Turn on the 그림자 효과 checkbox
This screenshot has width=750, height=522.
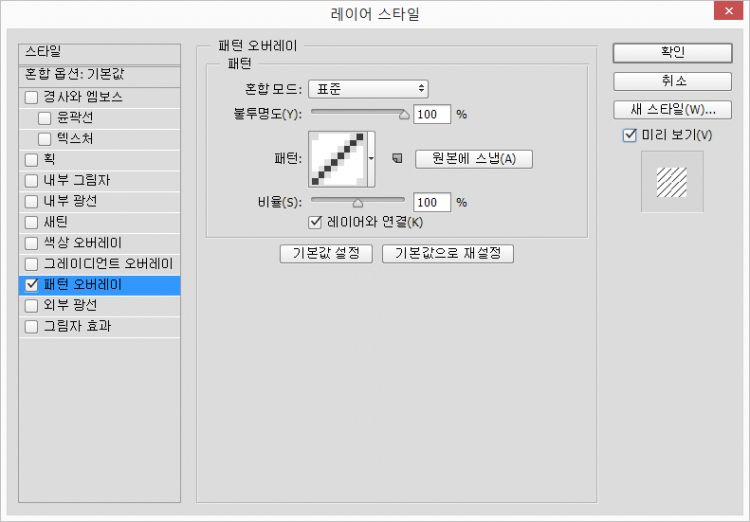[31, 326]
